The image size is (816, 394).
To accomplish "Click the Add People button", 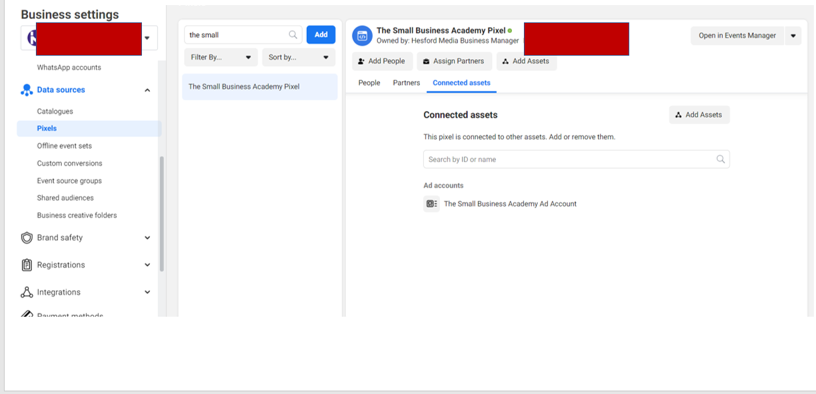I will [x=382, y=61].
